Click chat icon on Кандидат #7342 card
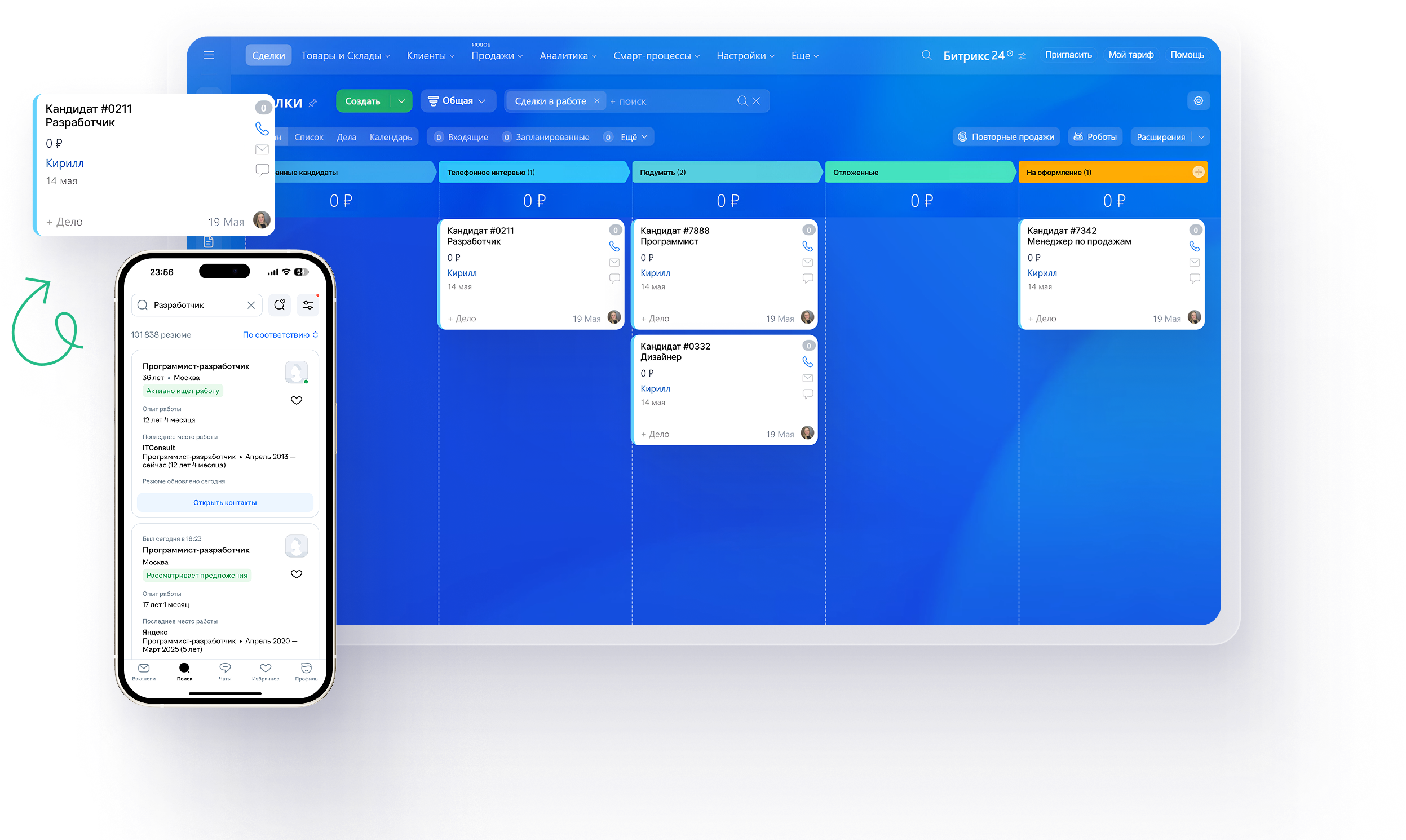Viewport: 1406px width, 840px height. tap(1193, 278)
